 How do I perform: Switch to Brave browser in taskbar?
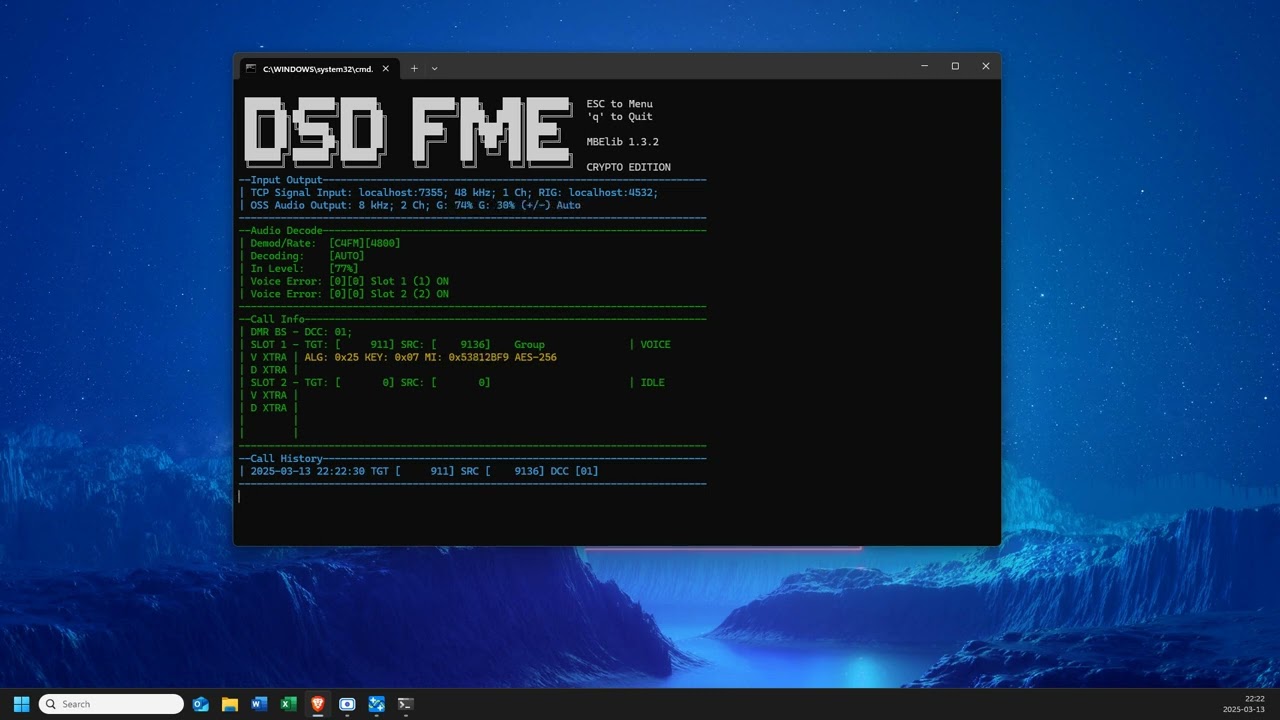point(318,704)
